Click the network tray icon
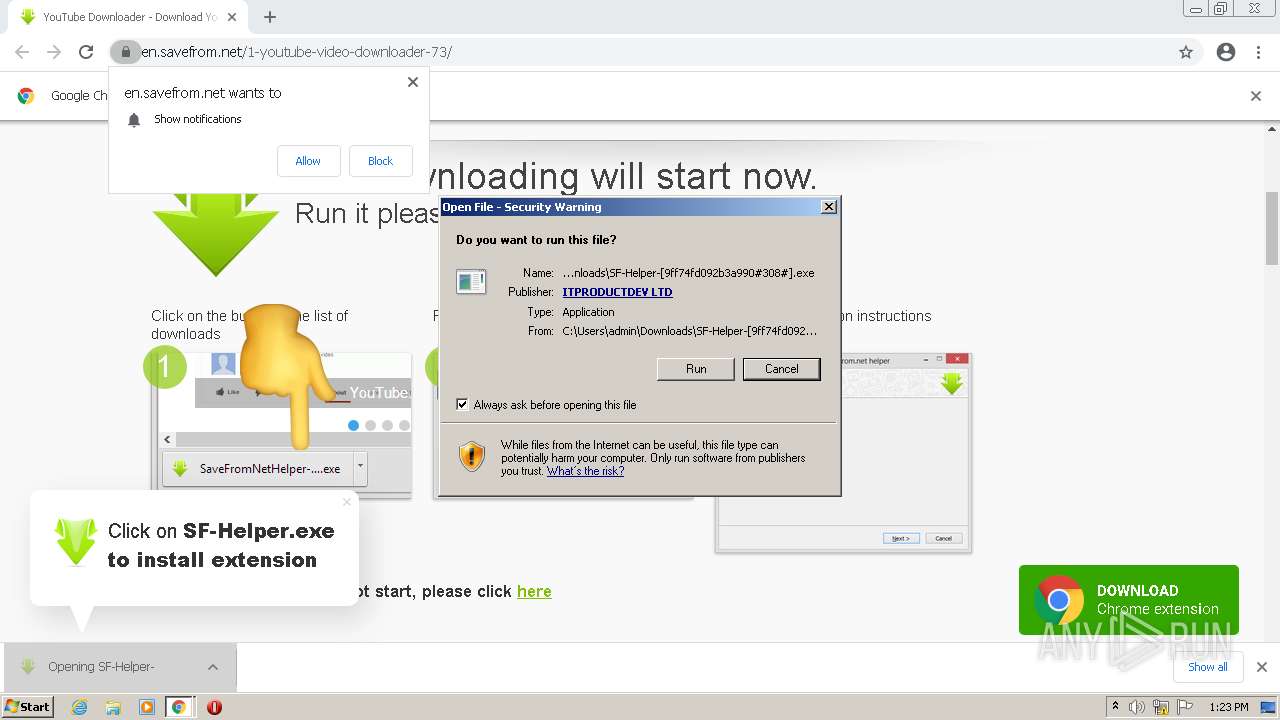The height and width of the screenshot is (720, 1280). tap(1161, 707)
